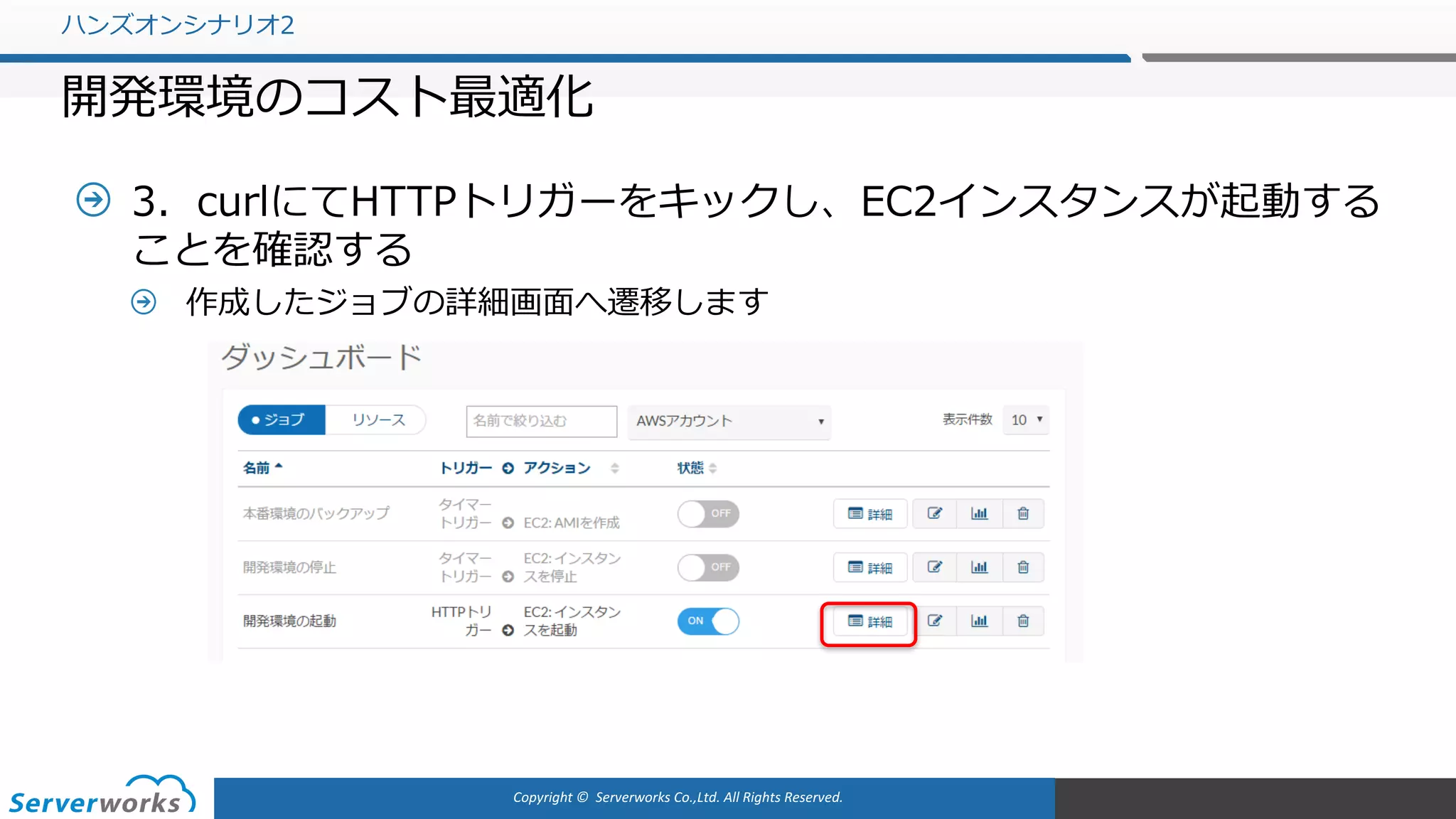Click the EC2: インスタンスを起動 action text

pyautogui.click(x=572, y=621)
